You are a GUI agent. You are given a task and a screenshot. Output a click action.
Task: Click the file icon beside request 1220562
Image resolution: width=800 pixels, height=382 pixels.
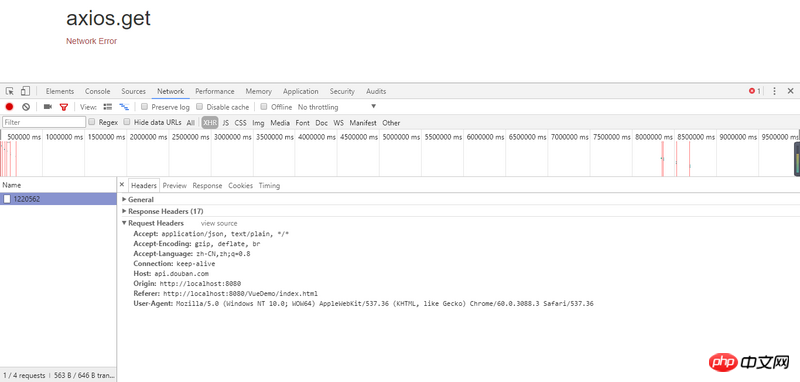(7, 199)
